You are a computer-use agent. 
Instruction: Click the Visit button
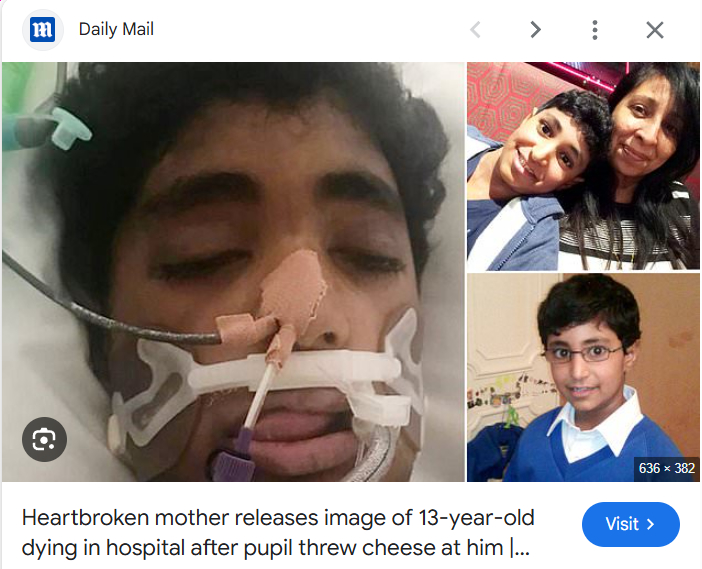(631, 524)
